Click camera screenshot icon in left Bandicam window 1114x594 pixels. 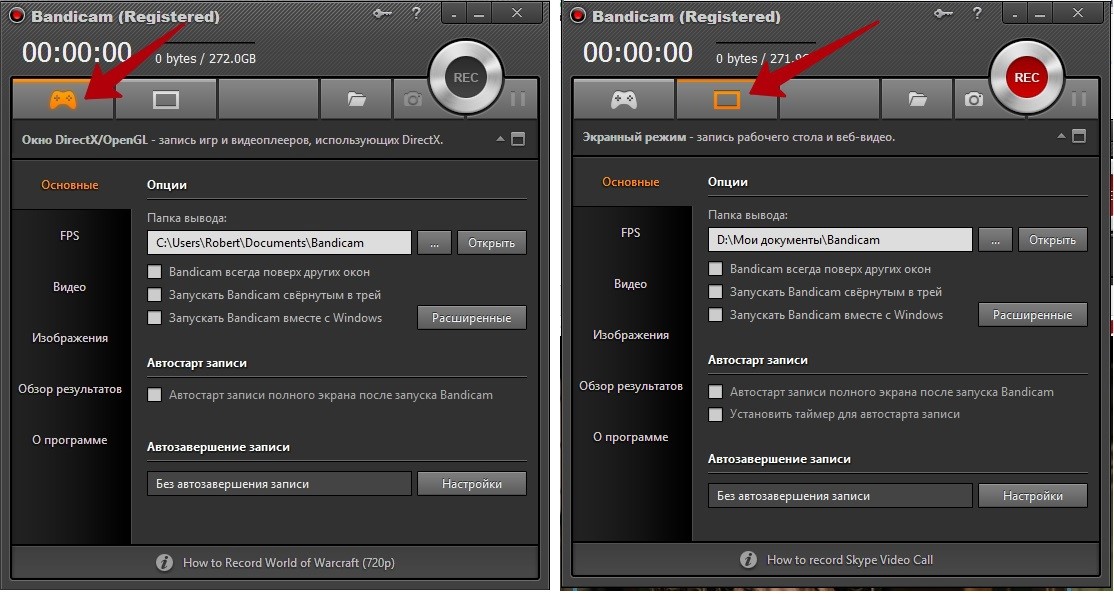click(413, 99)
